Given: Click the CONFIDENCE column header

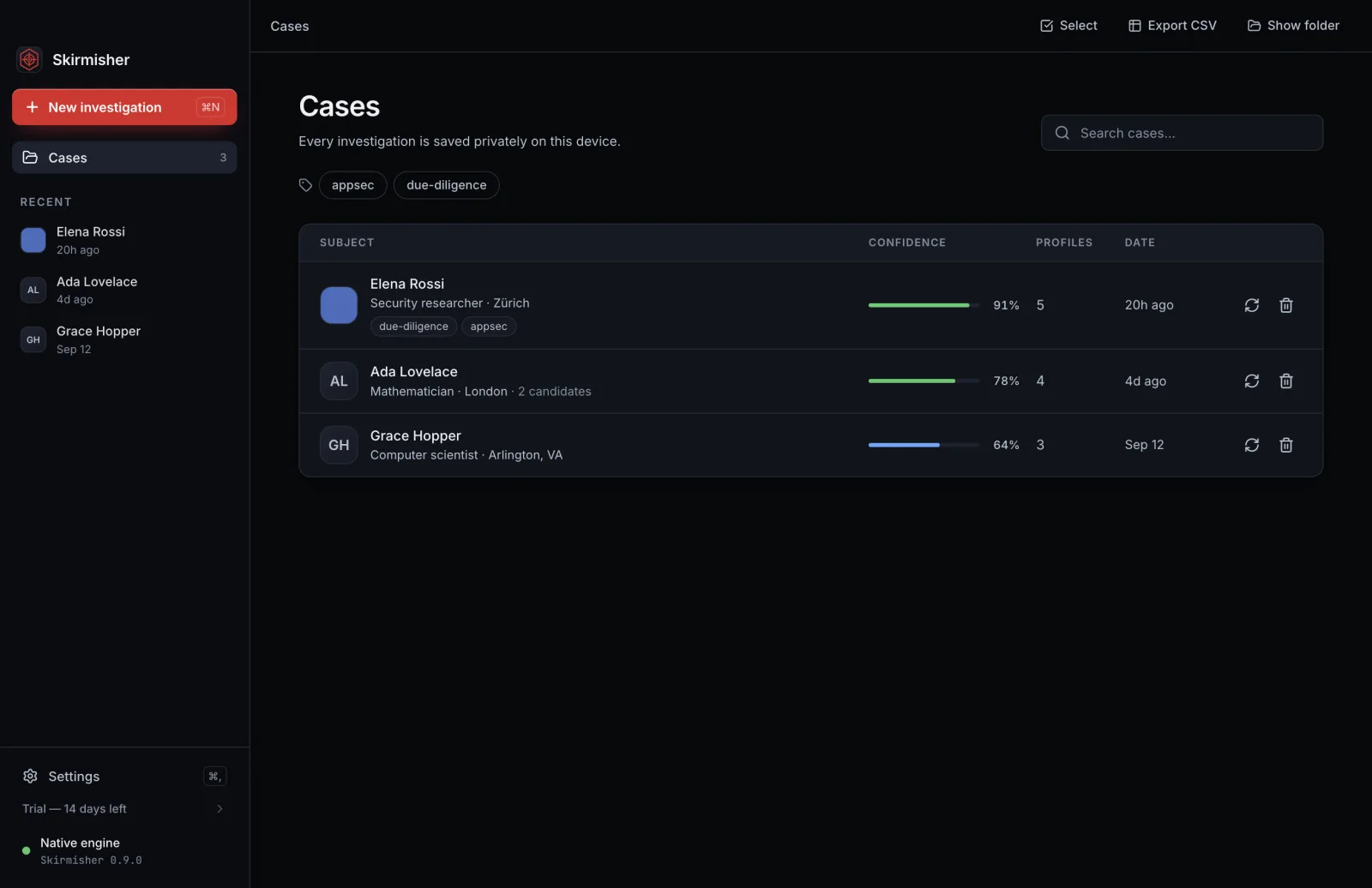Looking at the screenshot, I should coord(907,243).
